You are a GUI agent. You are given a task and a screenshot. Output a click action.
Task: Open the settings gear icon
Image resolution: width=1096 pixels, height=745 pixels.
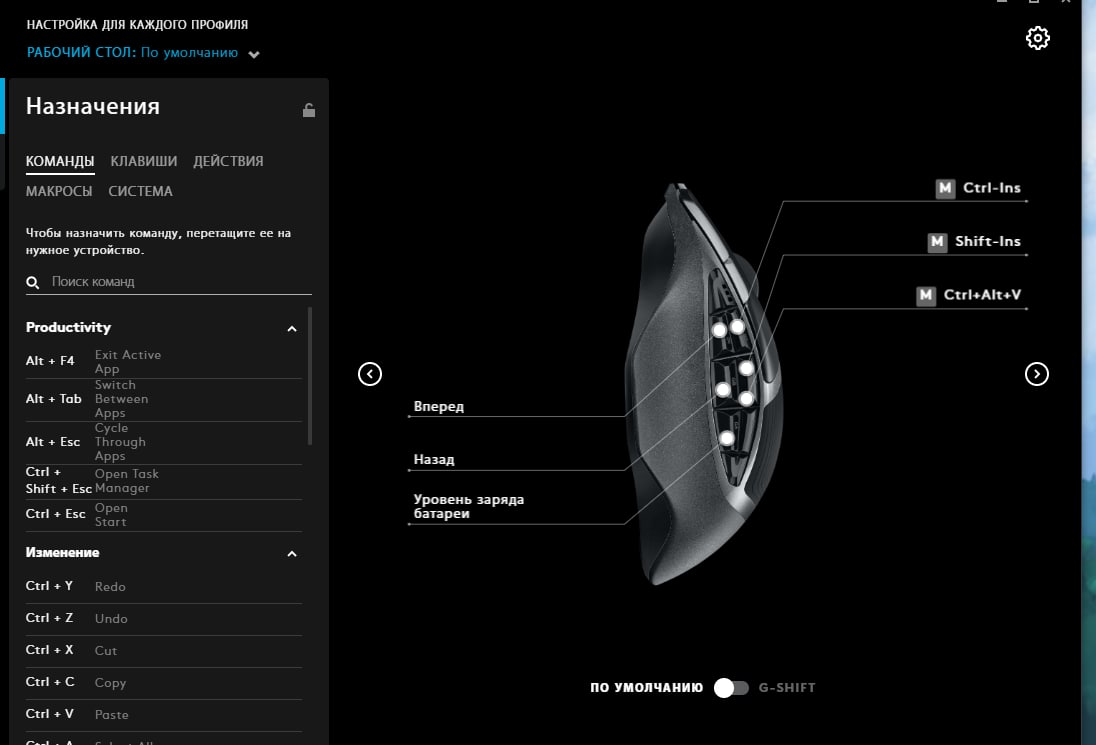1037,38
